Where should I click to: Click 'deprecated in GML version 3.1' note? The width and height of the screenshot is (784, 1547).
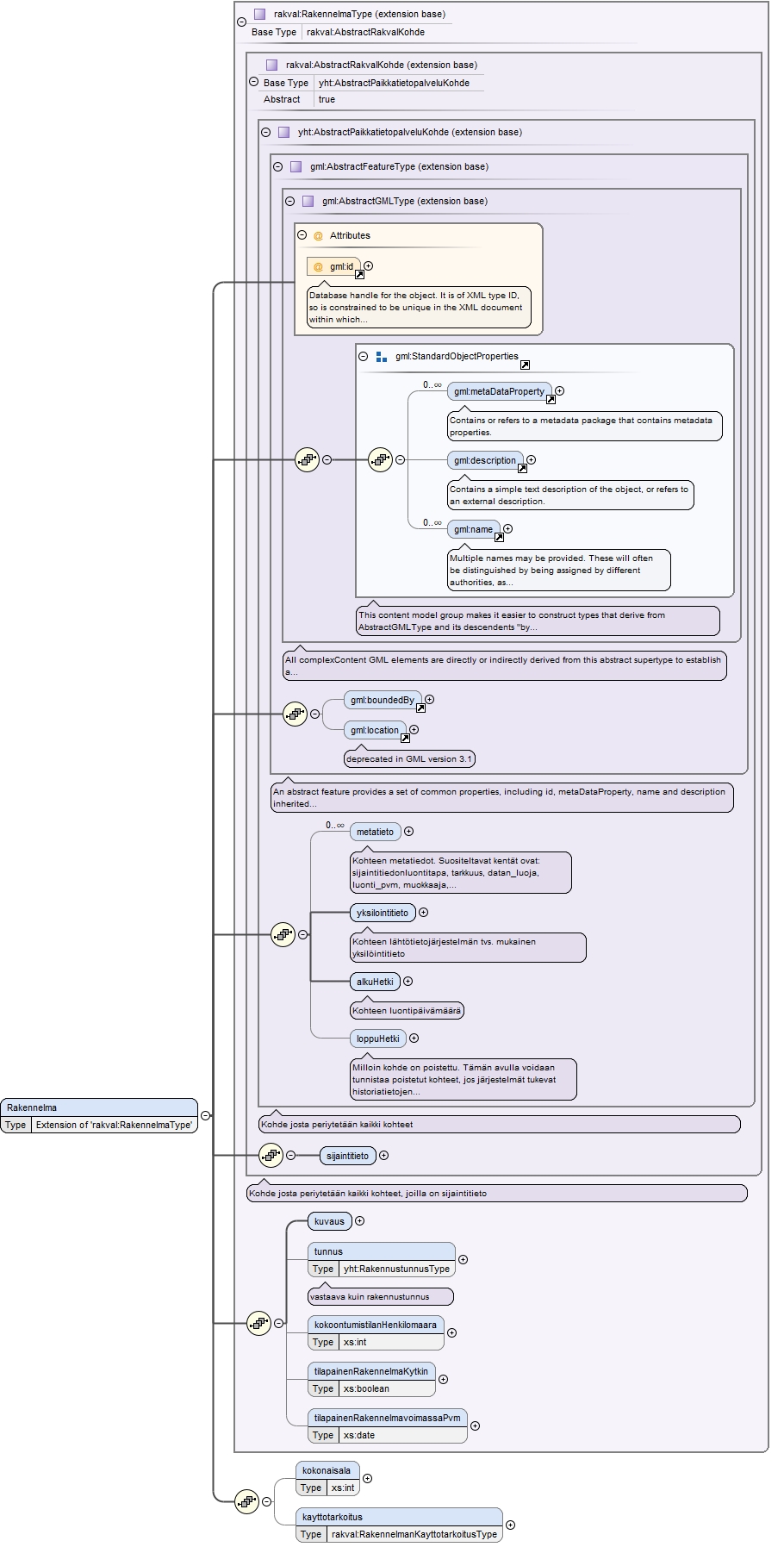(409, 758)
